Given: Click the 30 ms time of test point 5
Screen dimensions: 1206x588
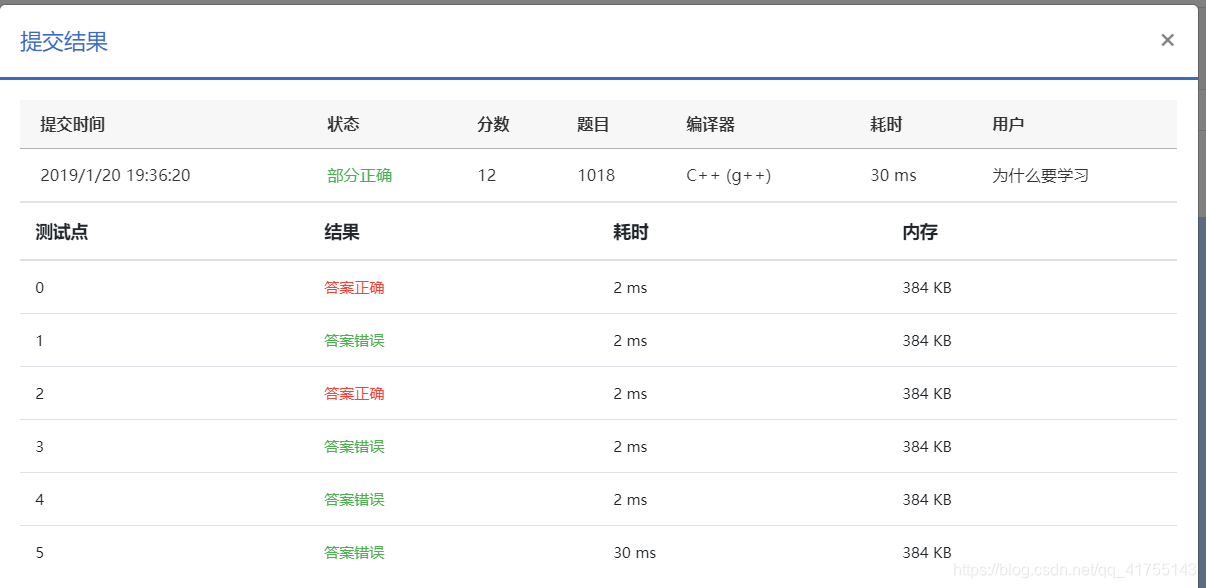Looking at the screenshot, I should pyautogui.click(x=635, y=553).
